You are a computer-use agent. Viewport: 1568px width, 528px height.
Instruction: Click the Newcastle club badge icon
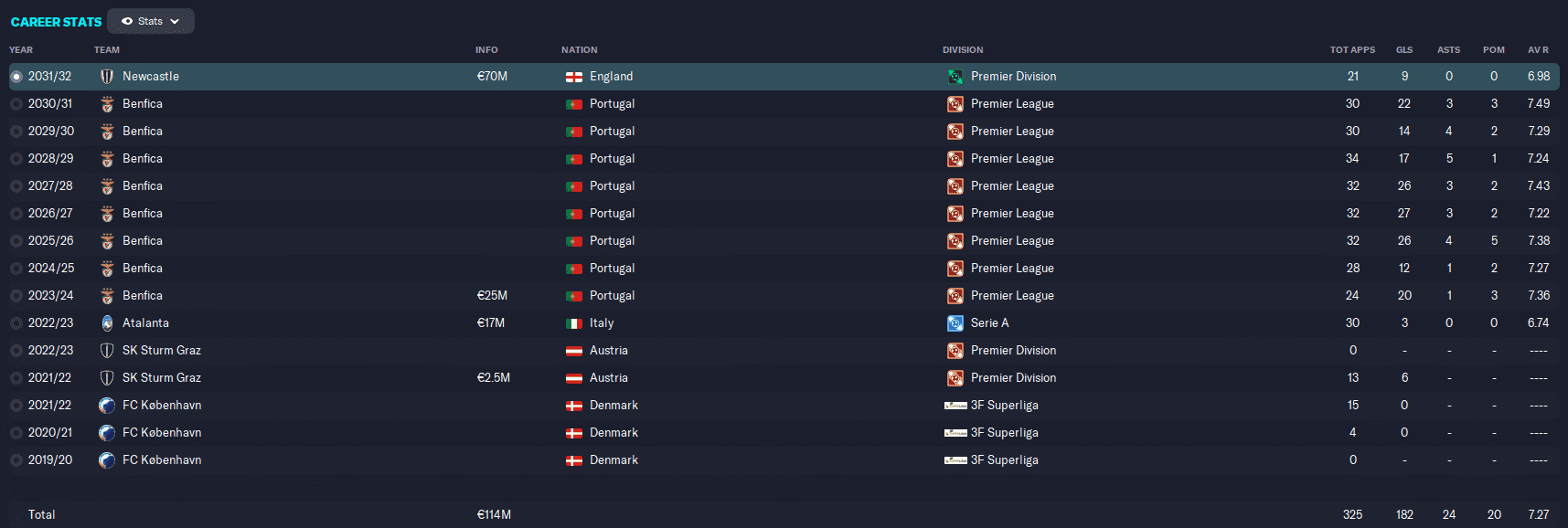coord(107,77)
